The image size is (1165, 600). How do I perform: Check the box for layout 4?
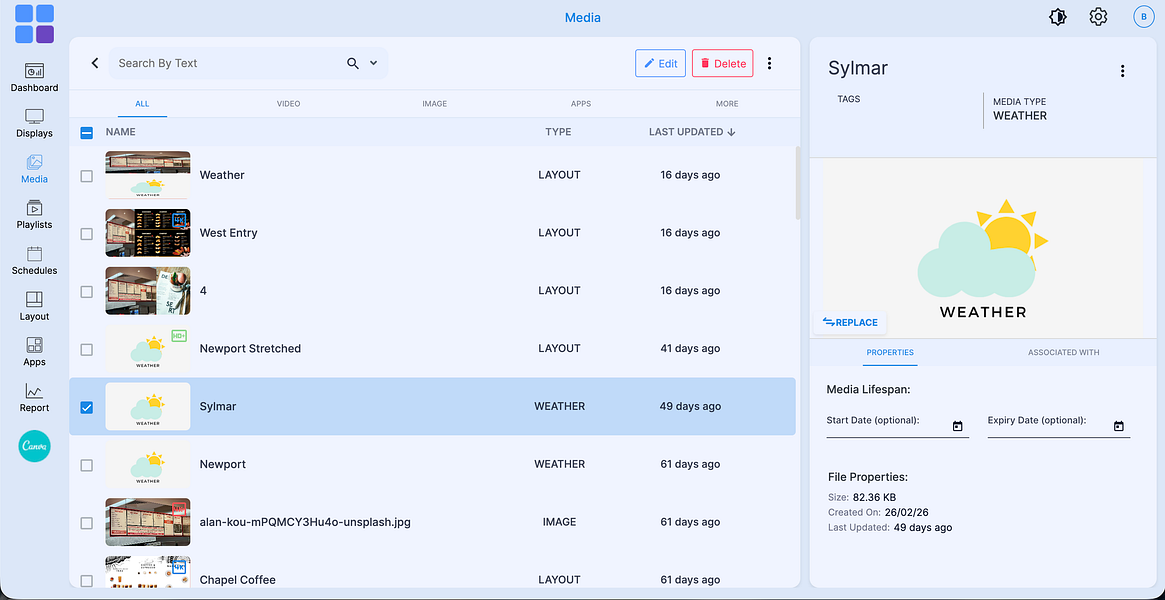click(x=86, y=292)
